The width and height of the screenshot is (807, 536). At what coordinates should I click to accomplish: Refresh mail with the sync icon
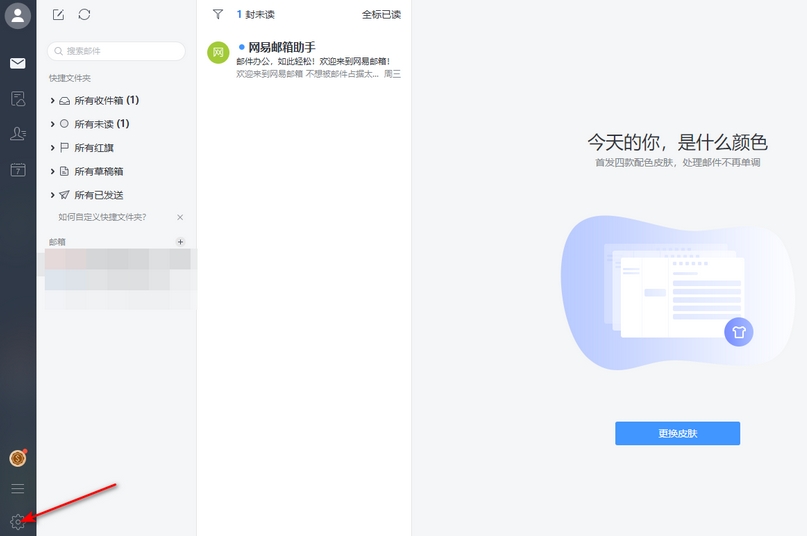point(84,14)
